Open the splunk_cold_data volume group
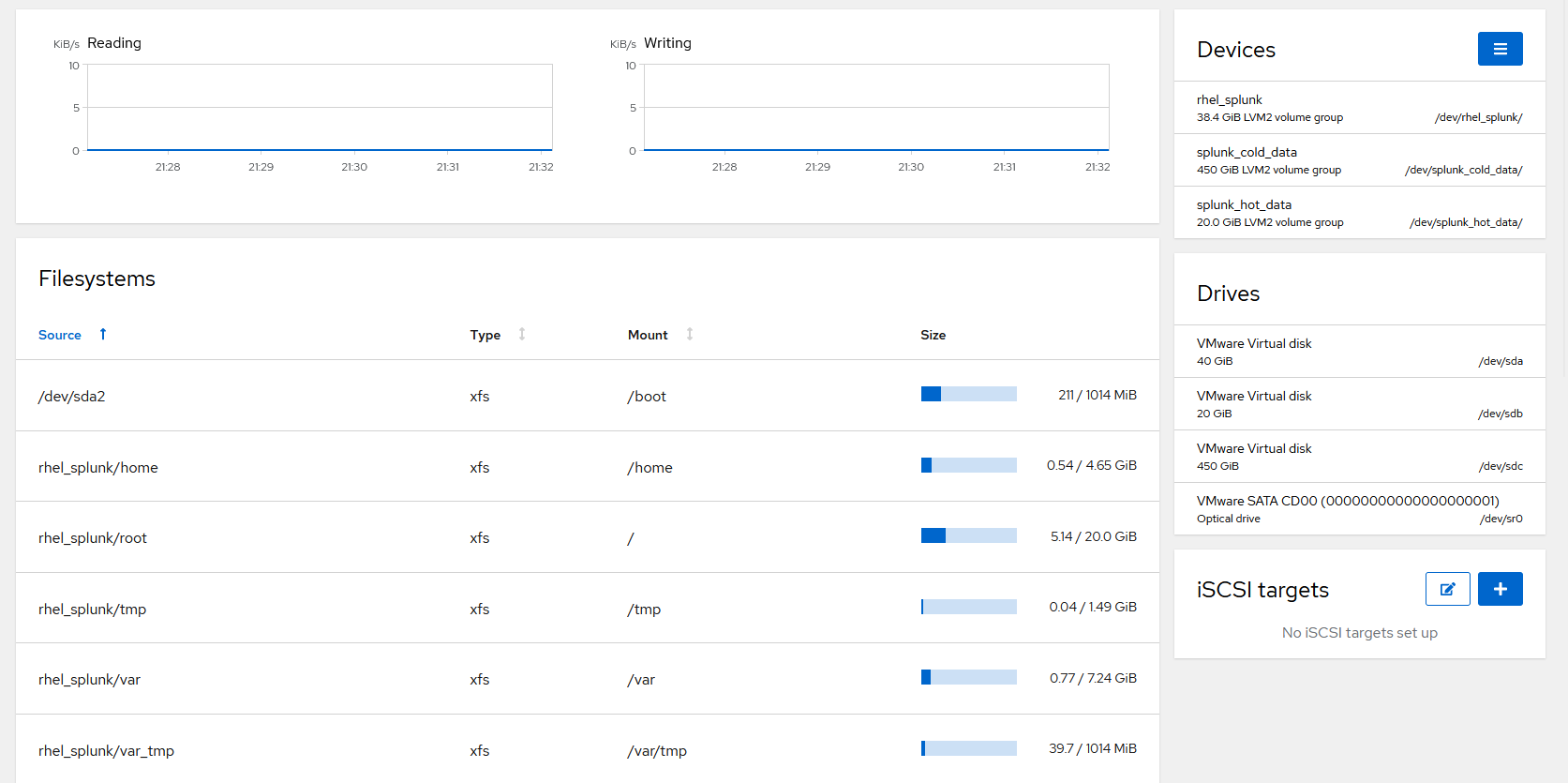 [1359, 160]
